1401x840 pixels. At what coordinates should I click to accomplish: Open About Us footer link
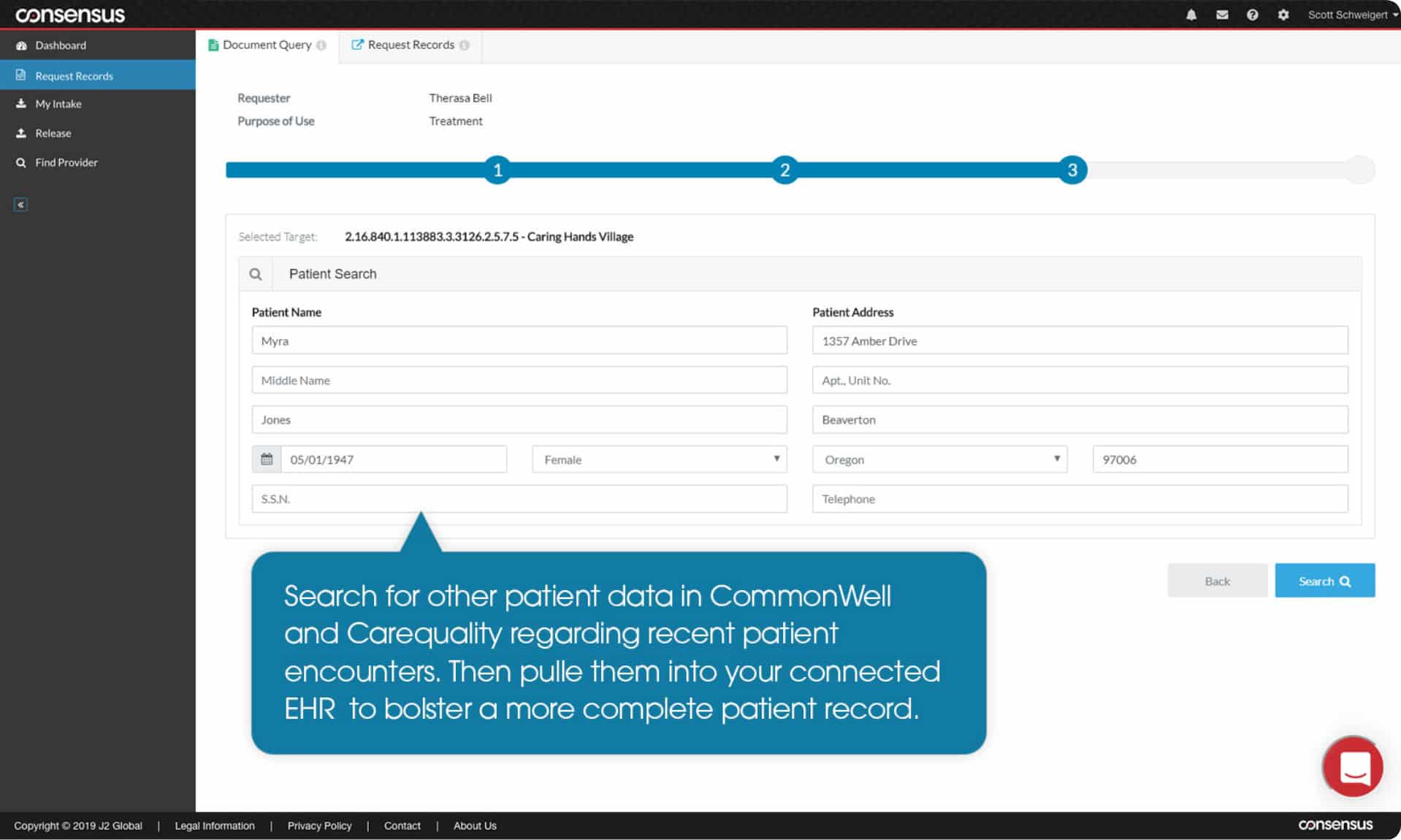coord(475,825)
